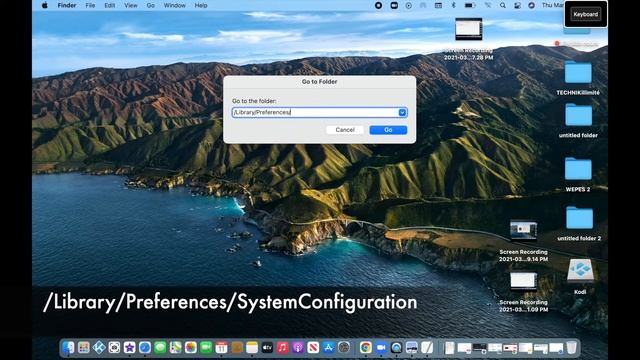The image size is (640, 360).
Task: Cancel the Go to Folder dialog
Action: [x=345, y=130]
